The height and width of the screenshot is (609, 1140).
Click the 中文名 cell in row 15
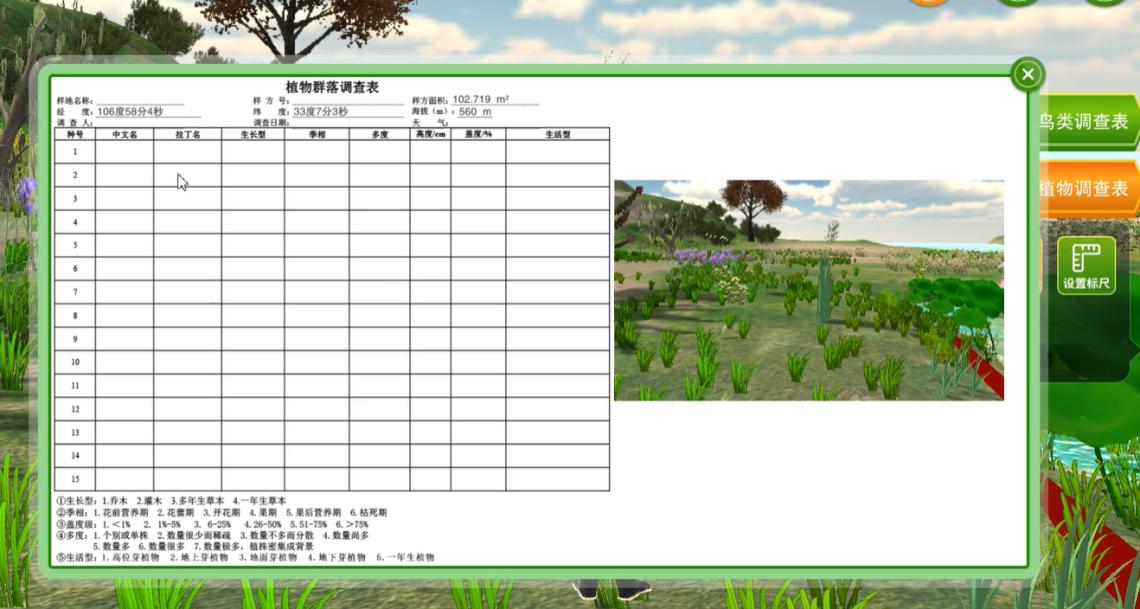tap(124, 479)
